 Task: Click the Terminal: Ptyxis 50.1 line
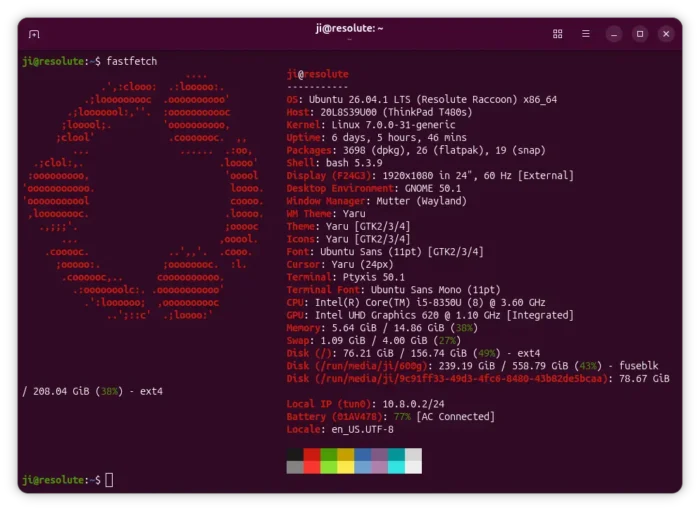[345, 277]
